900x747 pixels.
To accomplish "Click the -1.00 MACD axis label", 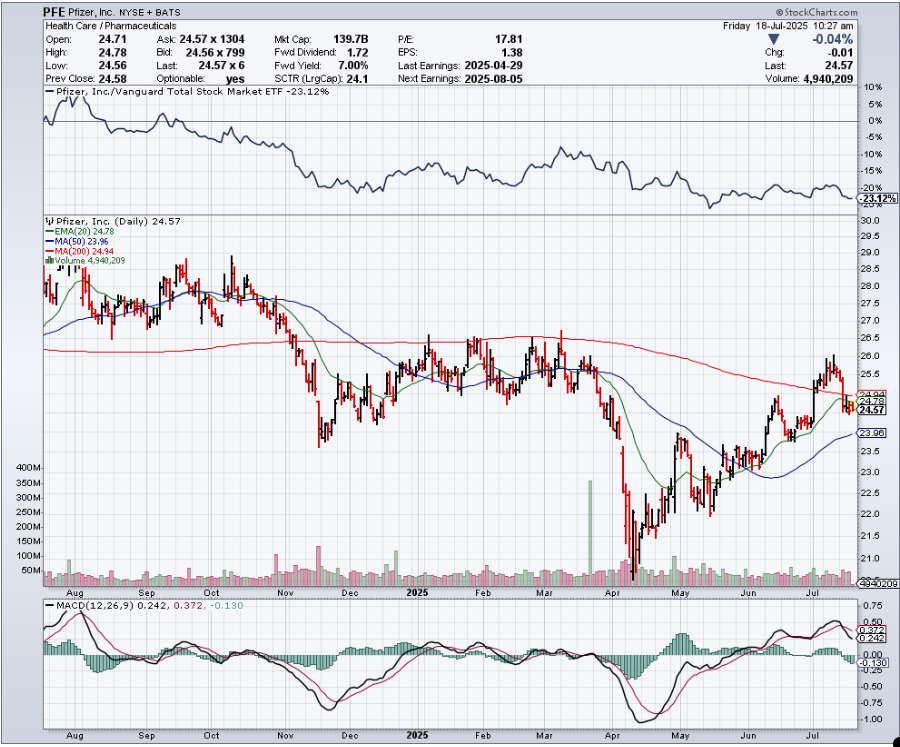I will pos(873,719).
